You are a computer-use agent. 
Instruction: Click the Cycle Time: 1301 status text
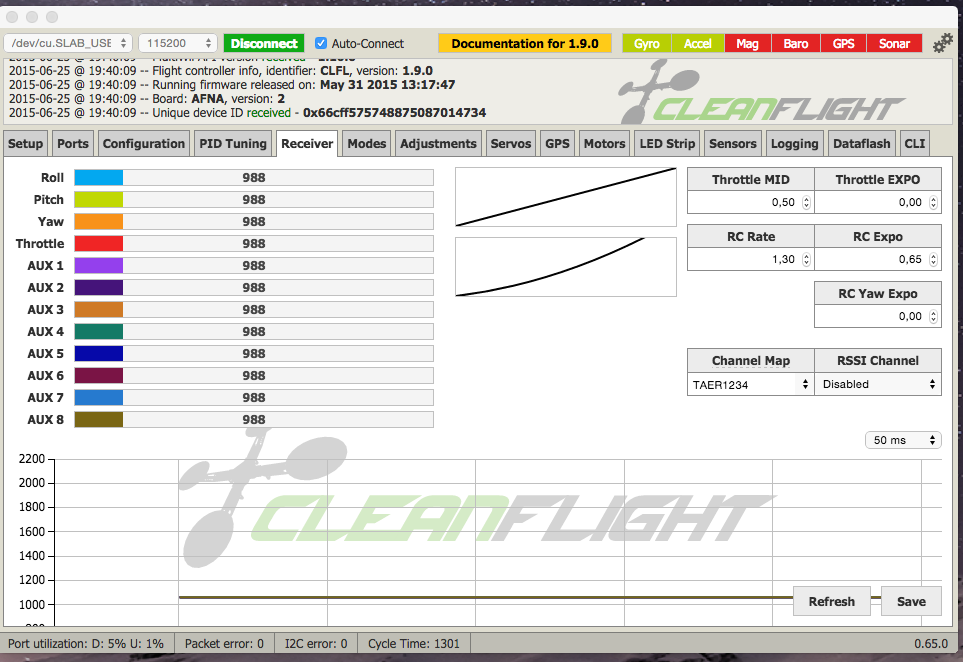tap(413, 644)
